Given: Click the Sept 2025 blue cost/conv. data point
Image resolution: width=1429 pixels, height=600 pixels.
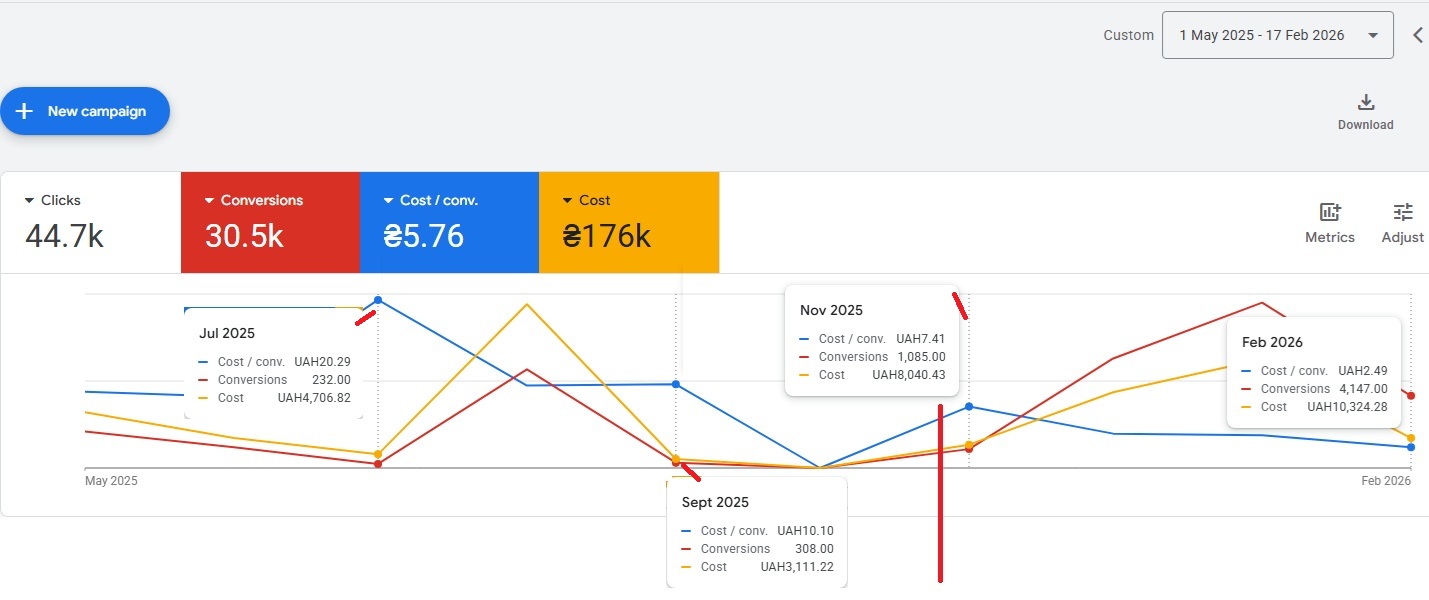Looking at the screenshot, I should 676,384.
